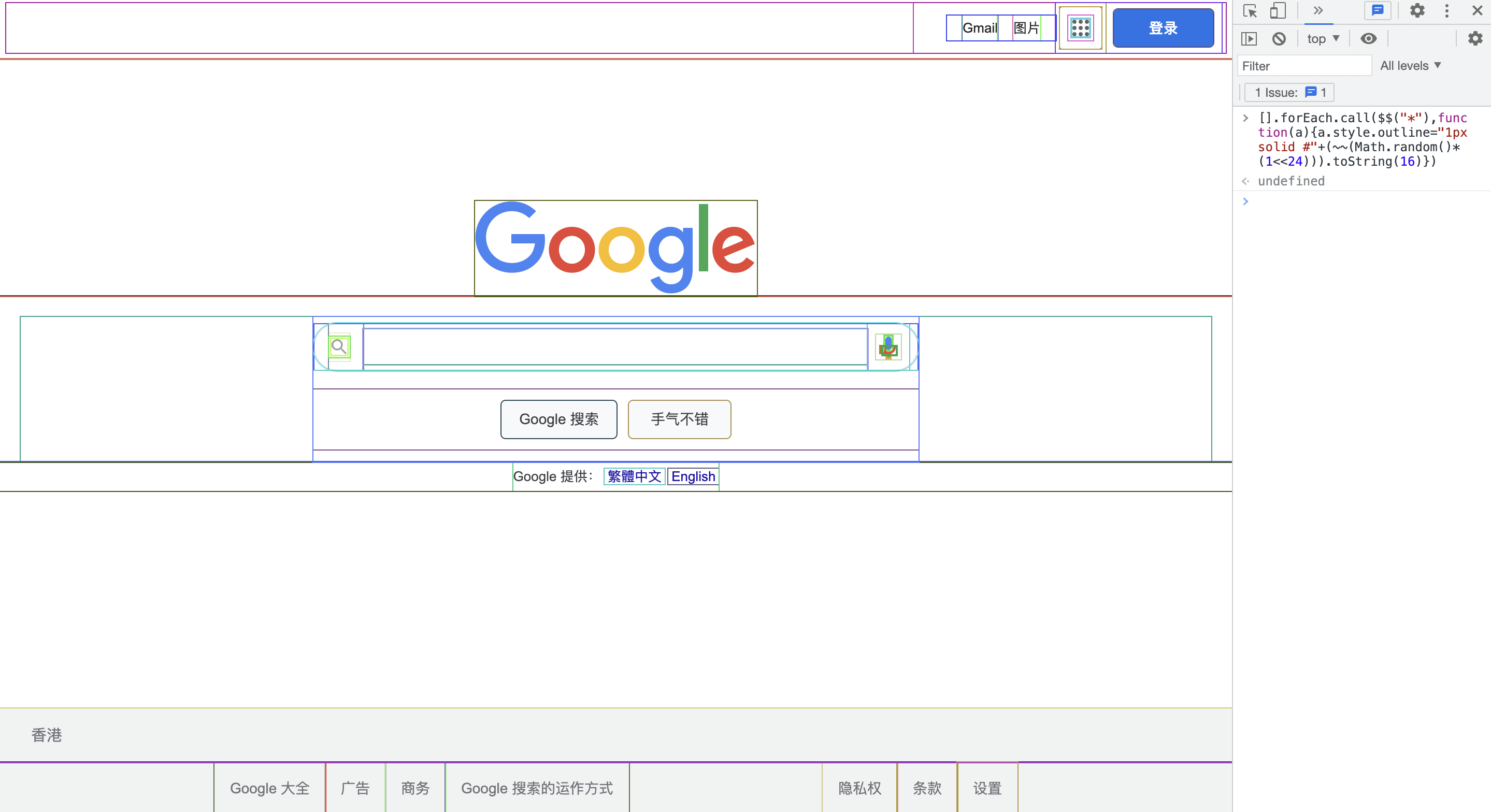The width and height of the screenshot is (1491, 812).
Task: Click the magnifier icon in the search box
Action: 339,347
